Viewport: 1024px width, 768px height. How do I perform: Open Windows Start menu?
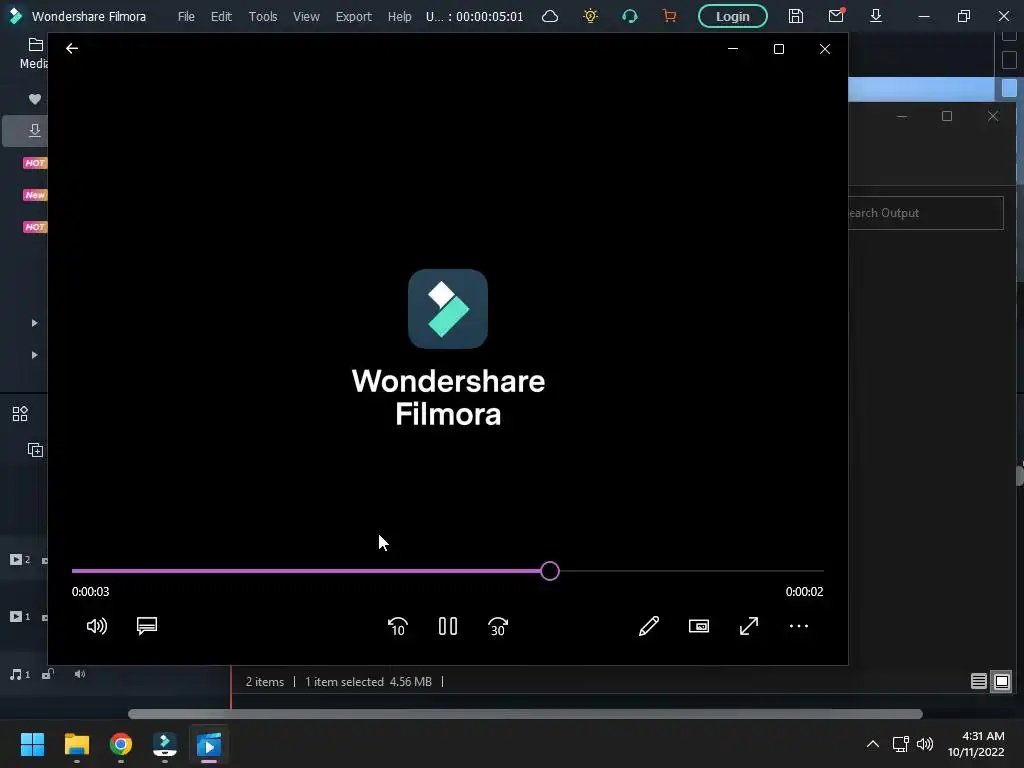(x=32, y=744)
